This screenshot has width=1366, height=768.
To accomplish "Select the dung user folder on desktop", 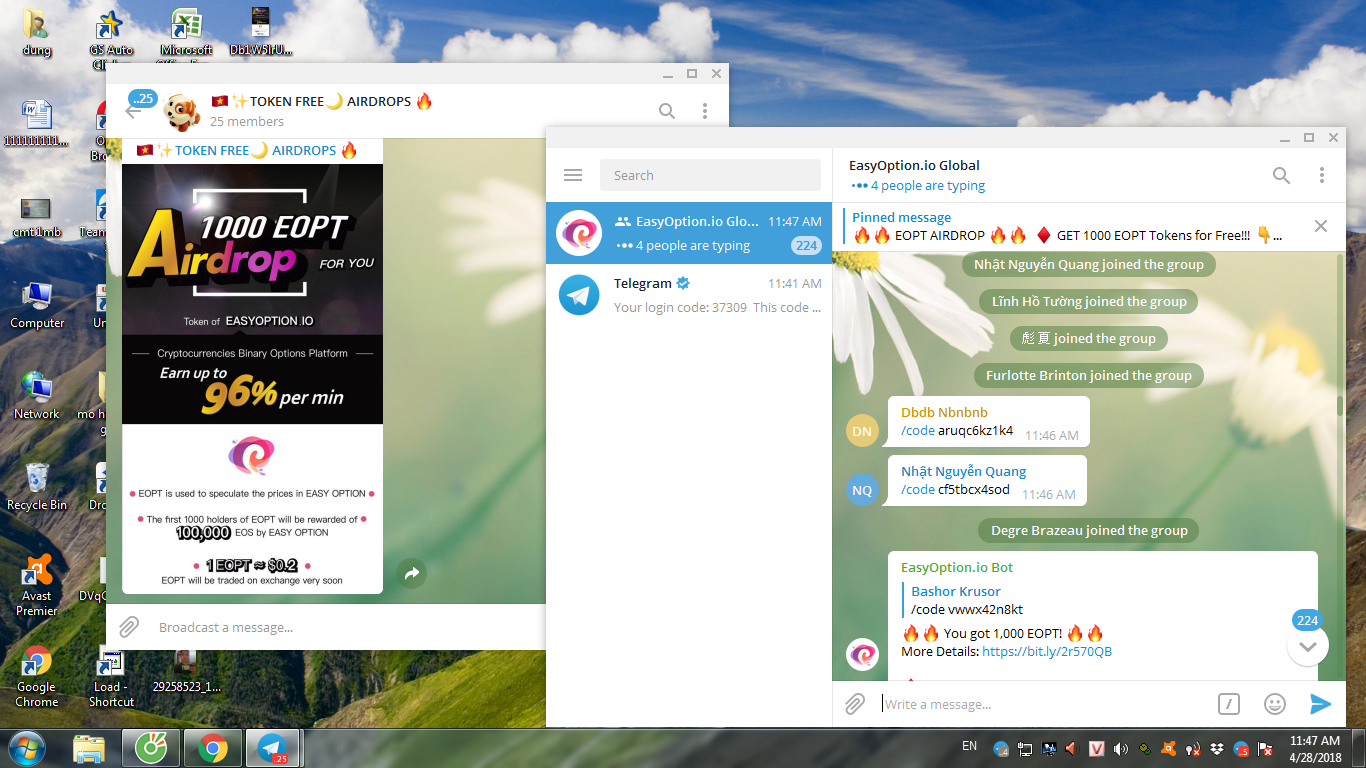I will (35, 32).
